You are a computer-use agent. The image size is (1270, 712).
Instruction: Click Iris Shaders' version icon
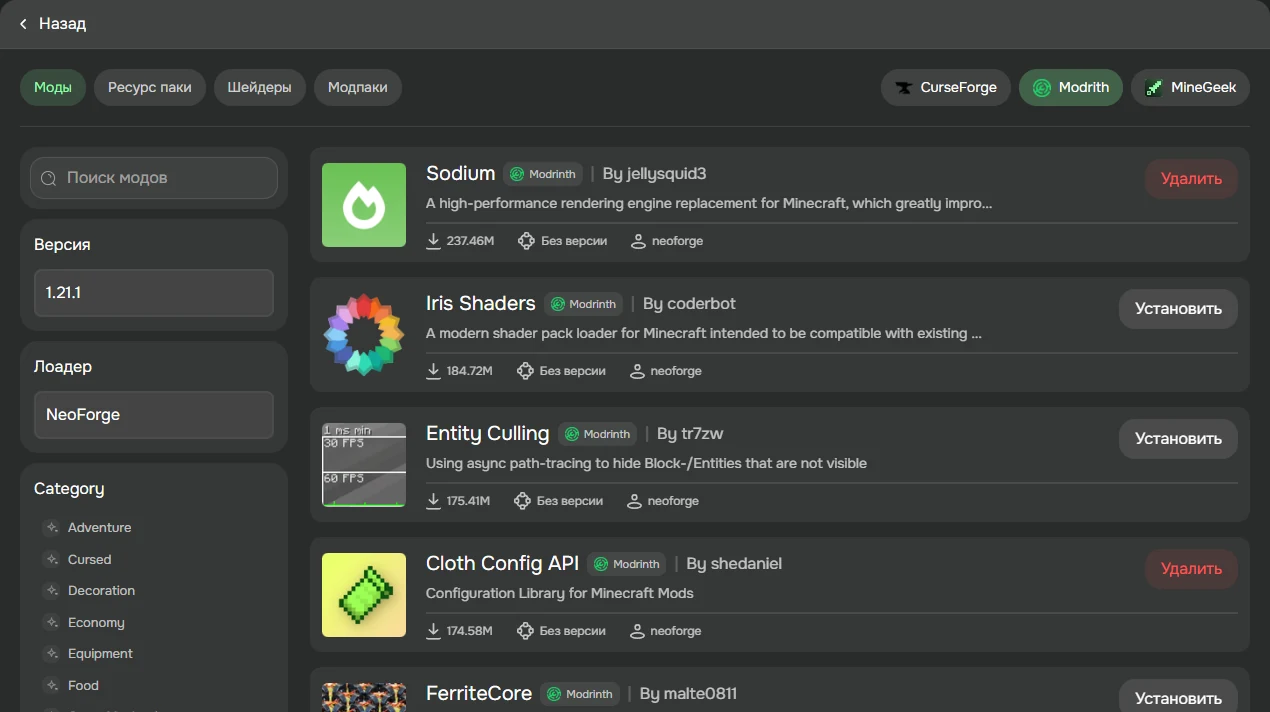(525, 371)
